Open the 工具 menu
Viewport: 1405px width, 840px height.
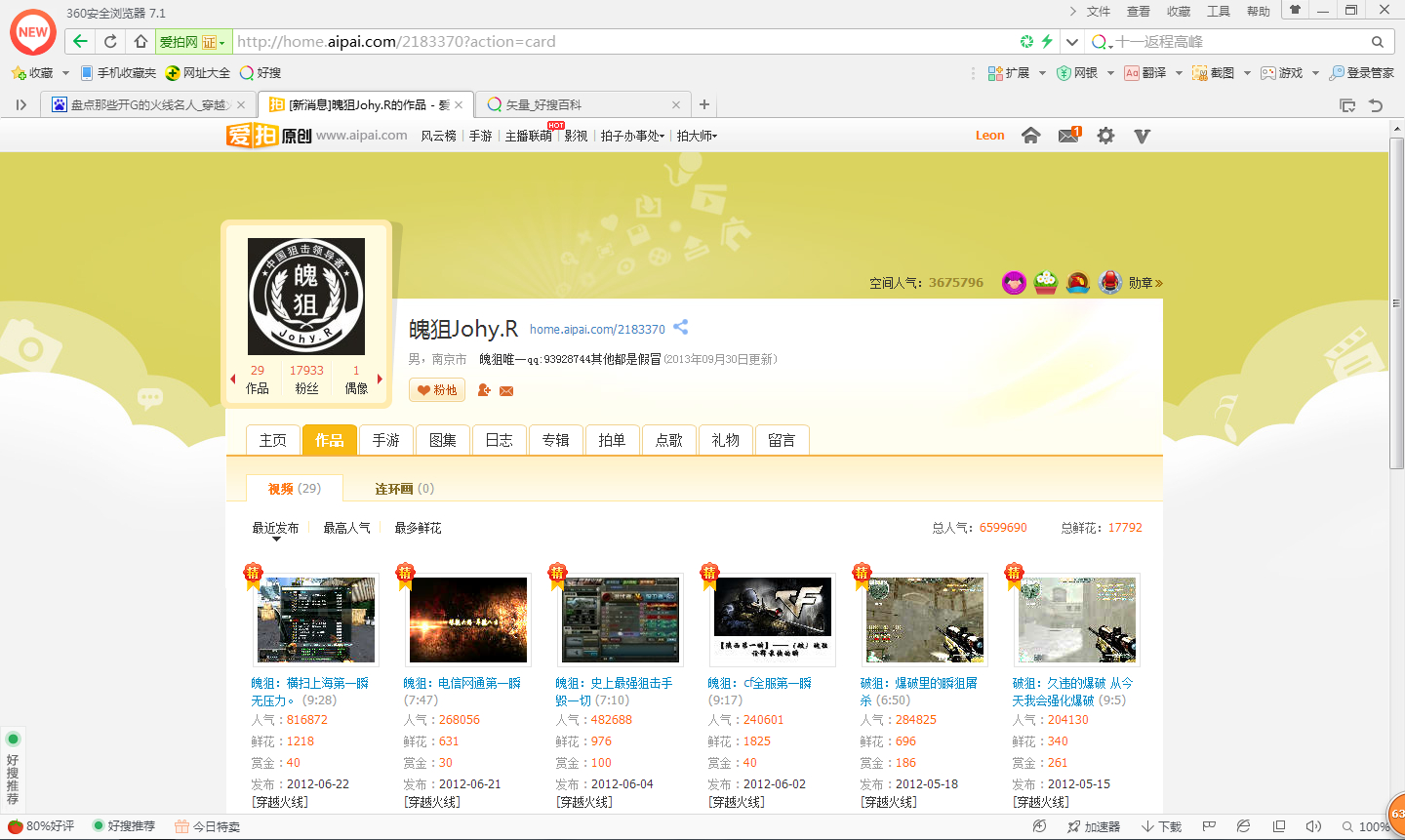tap(1219, 12)
